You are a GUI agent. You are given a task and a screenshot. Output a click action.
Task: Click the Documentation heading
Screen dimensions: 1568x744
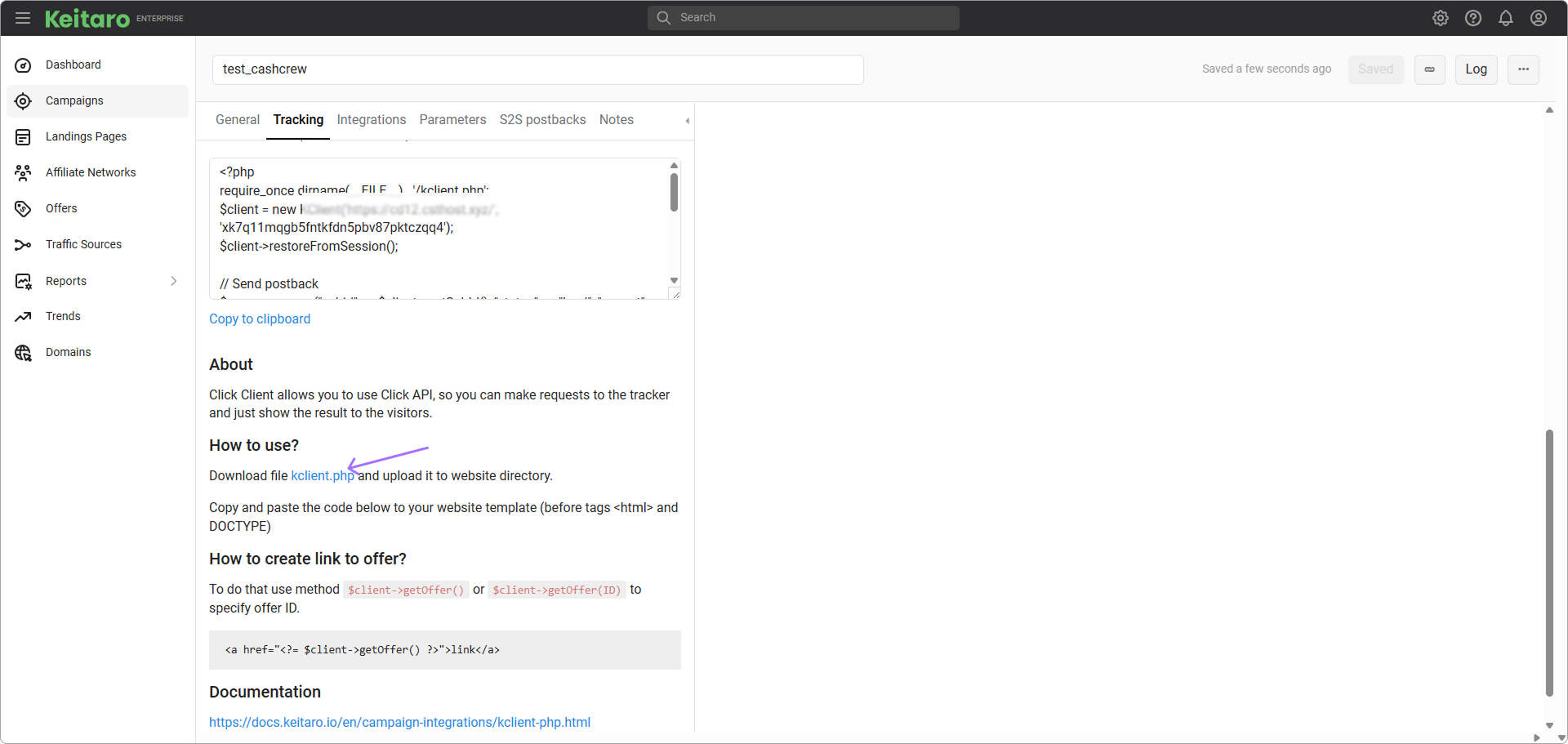click(x=265, y=693)
